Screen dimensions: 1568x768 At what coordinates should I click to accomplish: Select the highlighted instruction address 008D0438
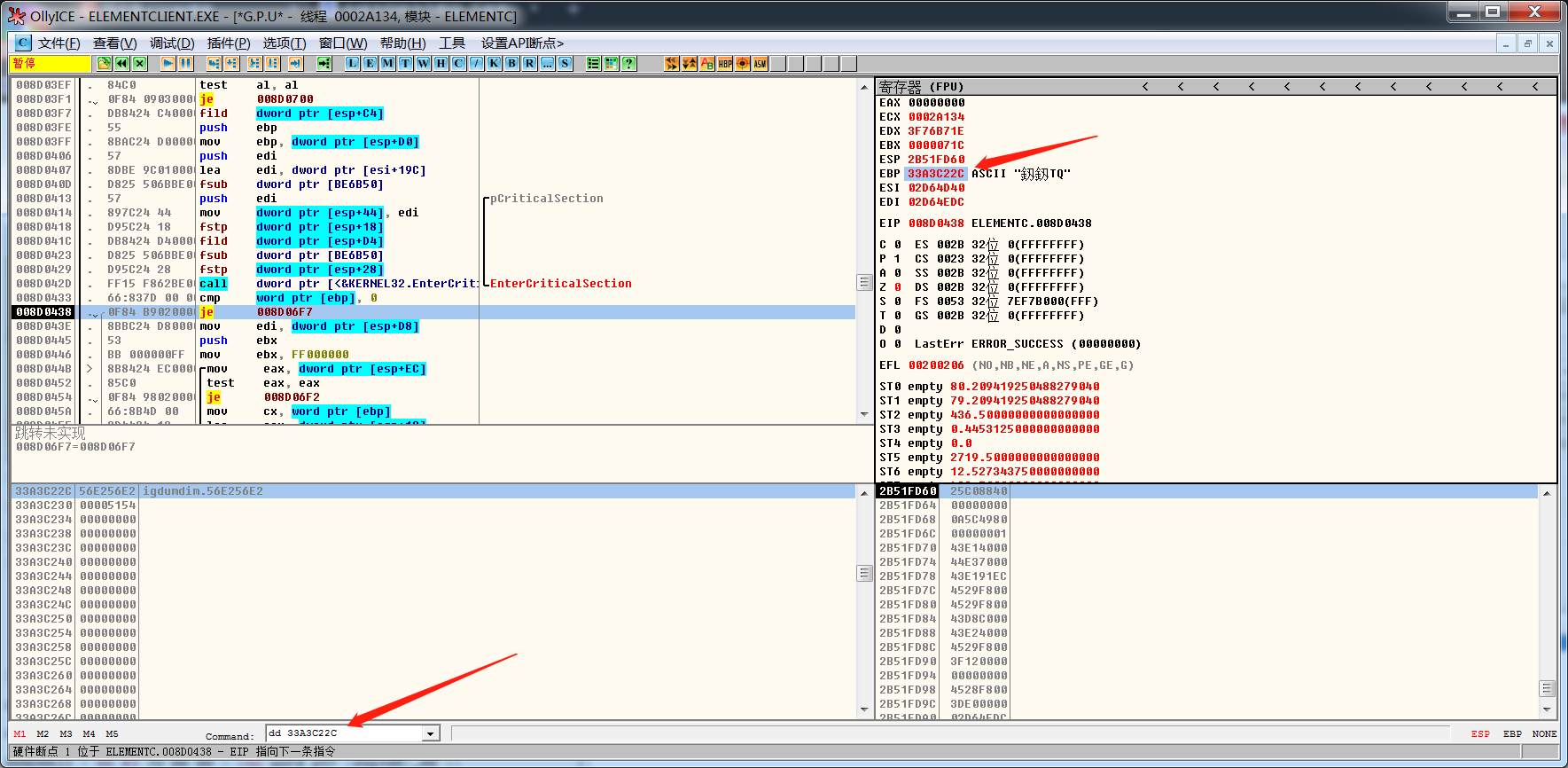click(44, 312)
